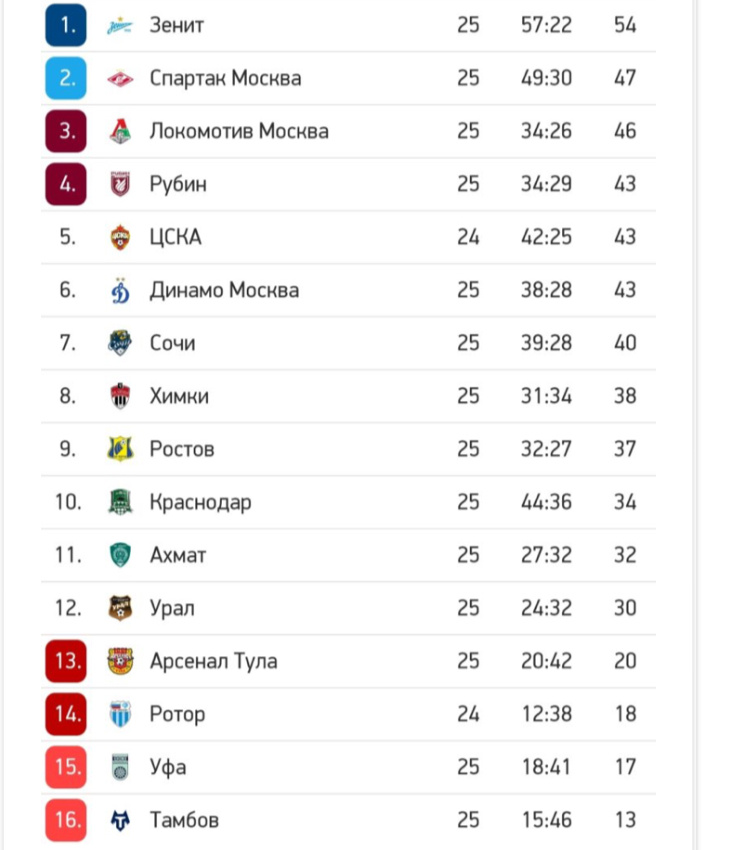750x850 pixels.
Task: Open the Арсенал Тула team page
Action: tap(214, 661)
